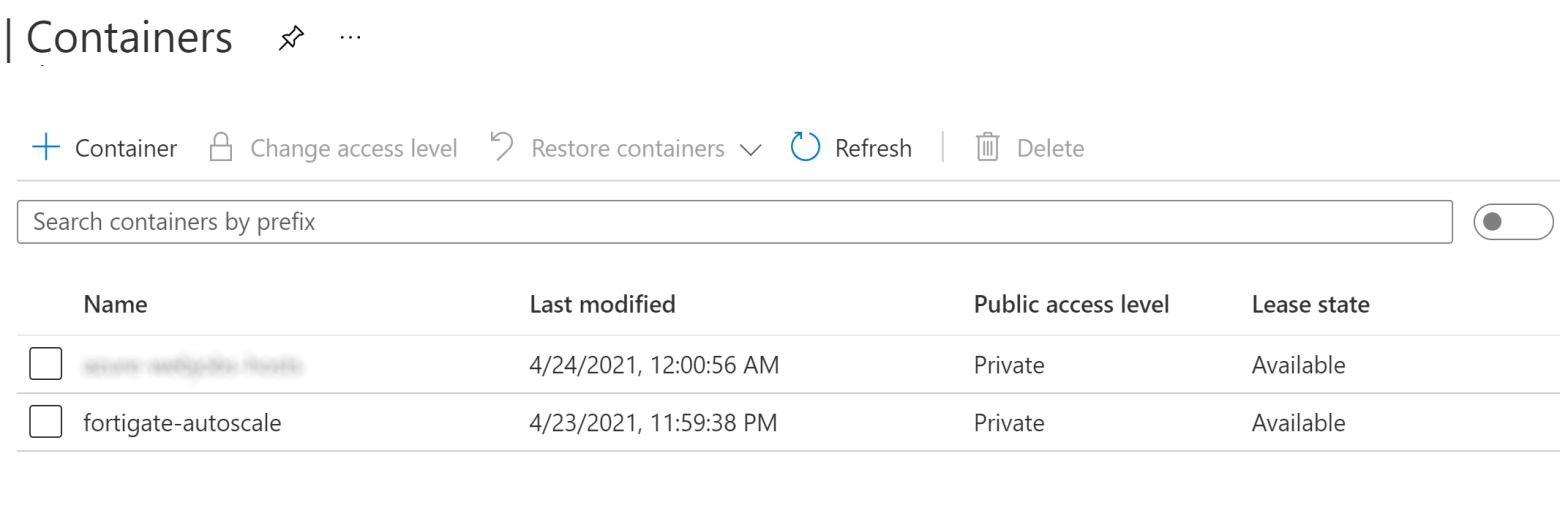Click the Refresh button label

click(873, 149)
